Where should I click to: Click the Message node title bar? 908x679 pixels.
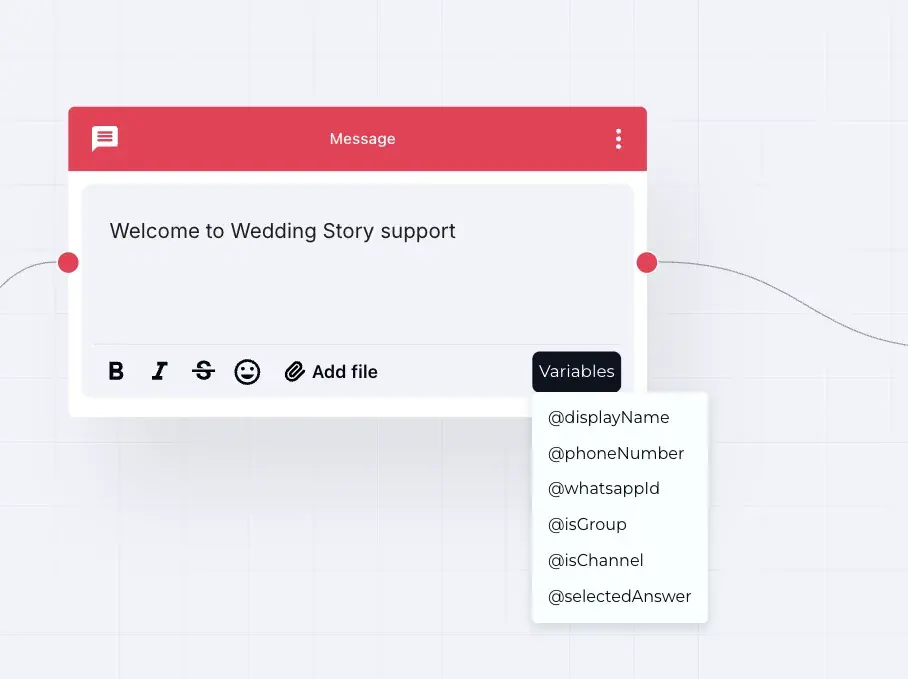pyautogui.click(x=362, y=139)
